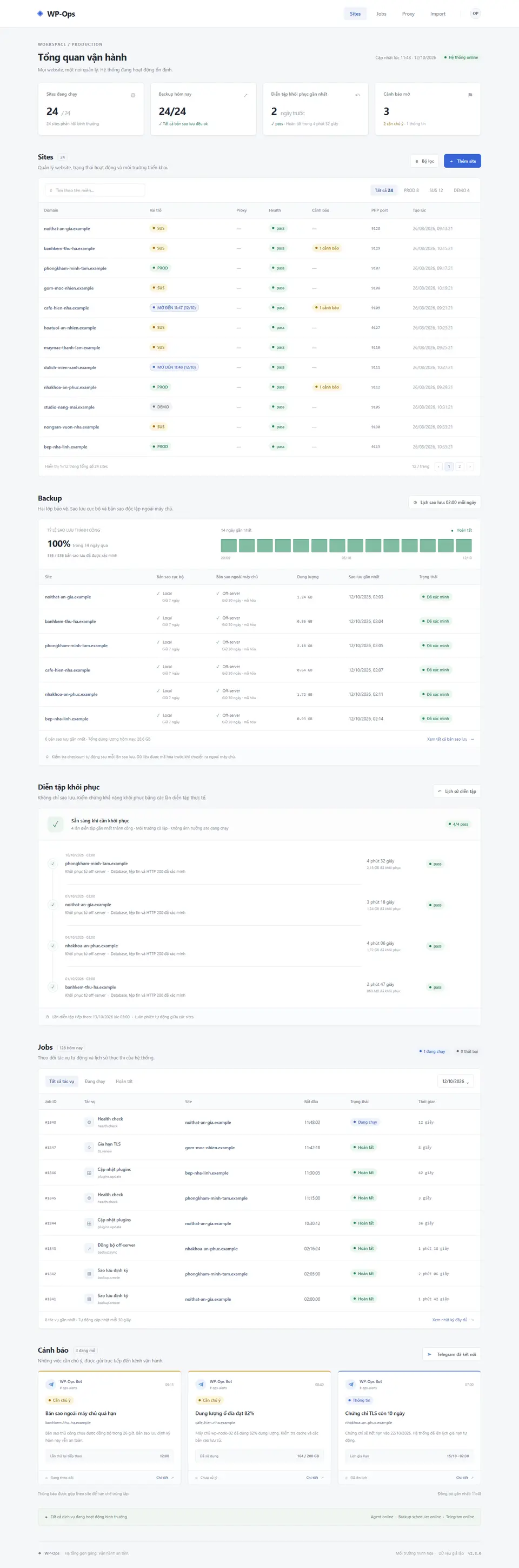Click Xem nhật ký đầy đủ link
The width and height of the screenshot is (519, 1568).
pos(453,1320)
